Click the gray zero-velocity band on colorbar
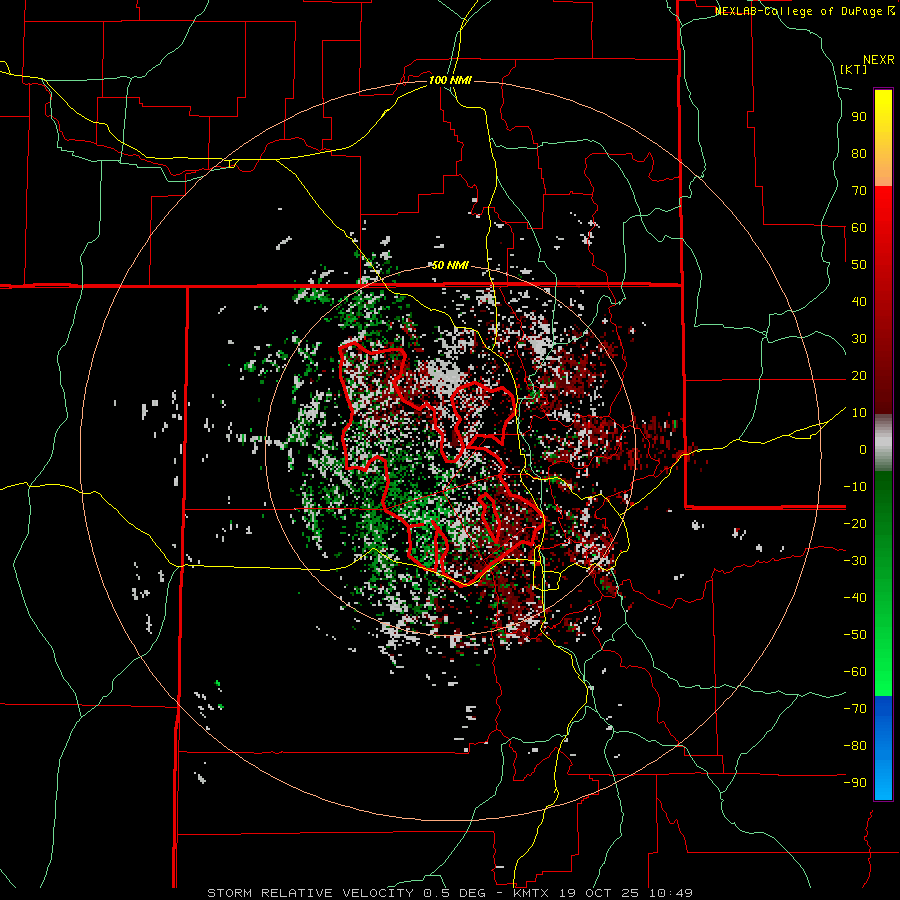Screen dimensions: 900x900 pos(883,443)
